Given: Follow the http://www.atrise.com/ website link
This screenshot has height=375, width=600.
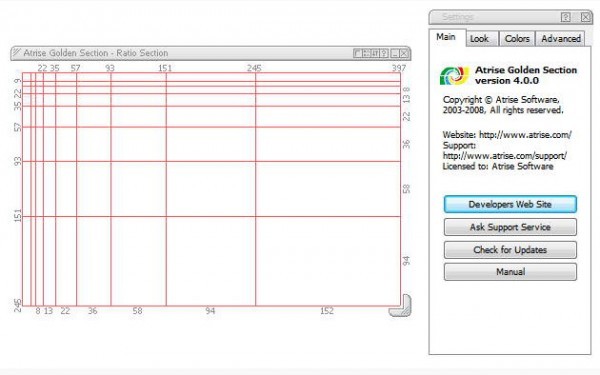Looking at the screenshot, I should (525, 135).
